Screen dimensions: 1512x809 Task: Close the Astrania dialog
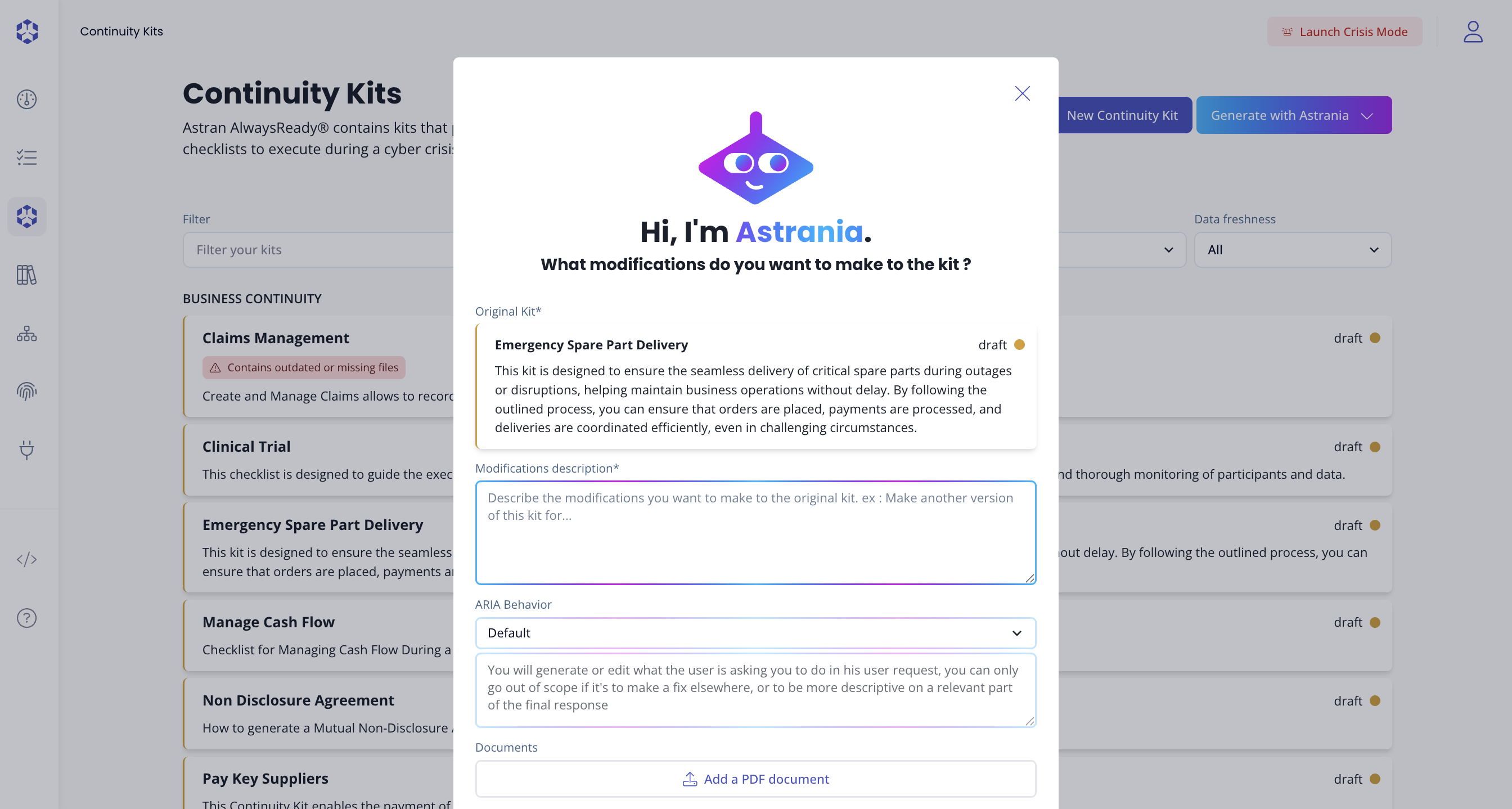click(1022, 93)
